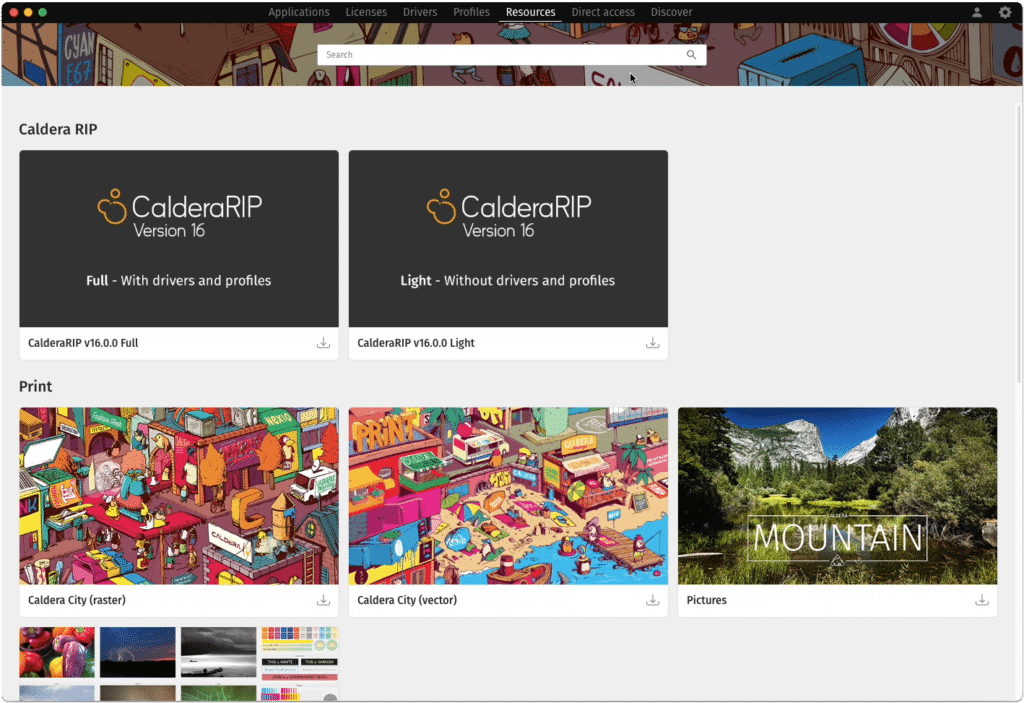Click the "Pictures" card label
1024x703 pixels.
(707, 600)
